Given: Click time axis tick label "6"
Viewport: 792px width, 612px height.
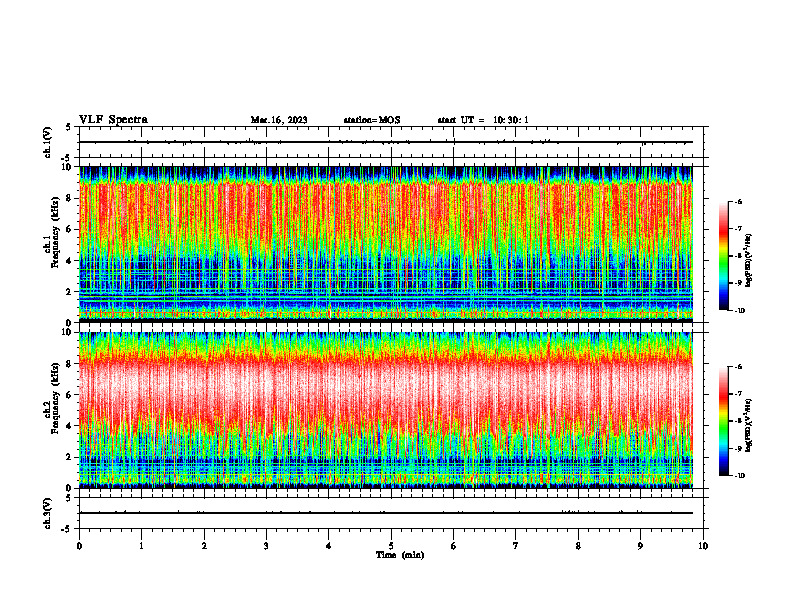Looking at the screenshot, I should pos(454,546).
